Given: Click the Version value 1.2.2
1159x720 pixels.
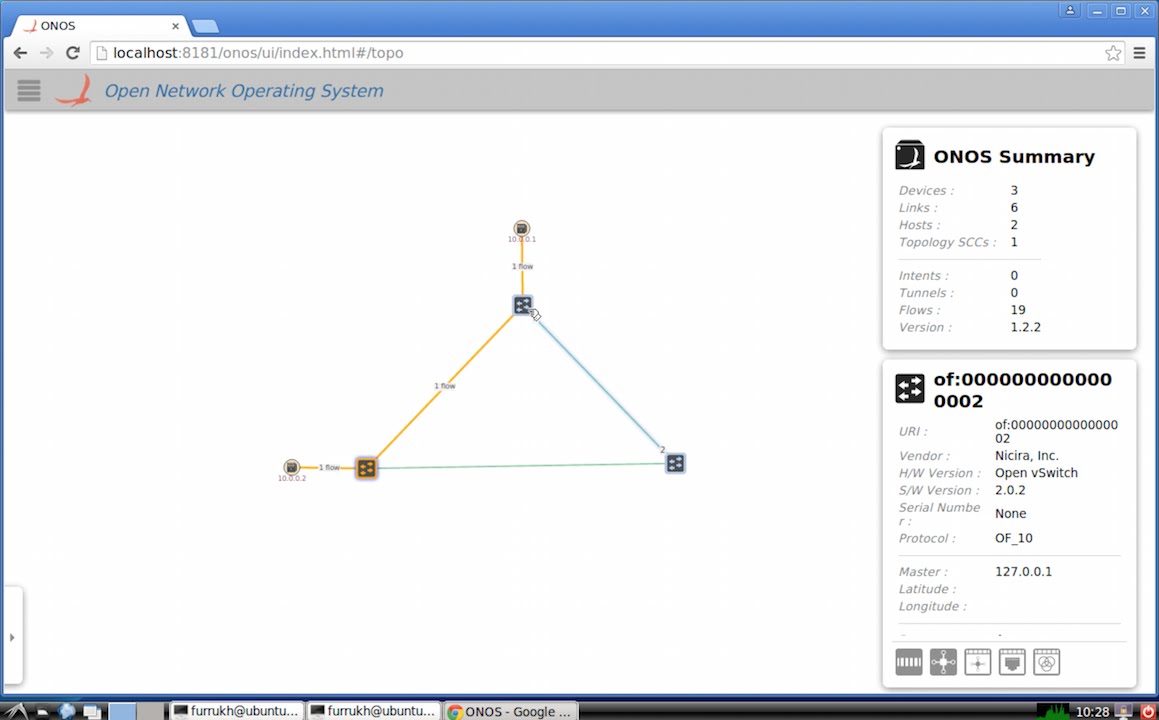Looking at the screenshot, I should tap(1025, 327).
